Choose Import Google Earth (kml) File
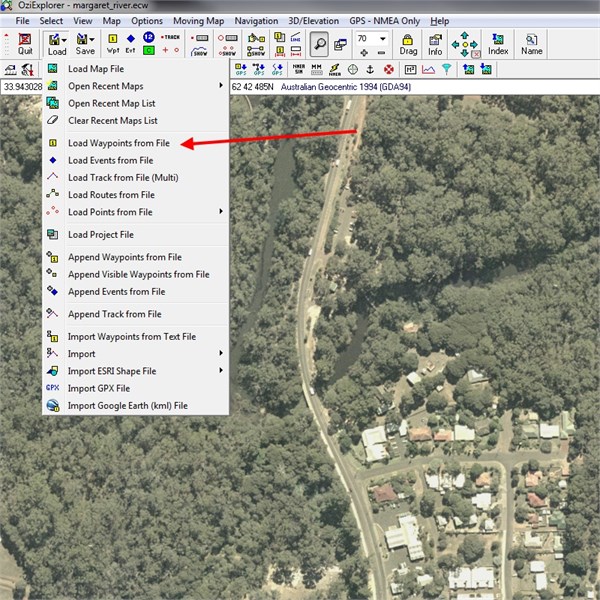 point(136,406)
